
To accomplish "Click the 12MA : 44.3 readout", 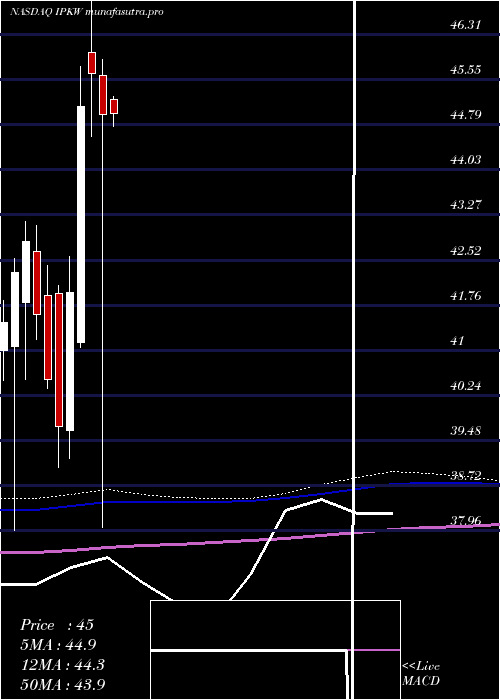I will pyautogui.click(x=62, y=665).
